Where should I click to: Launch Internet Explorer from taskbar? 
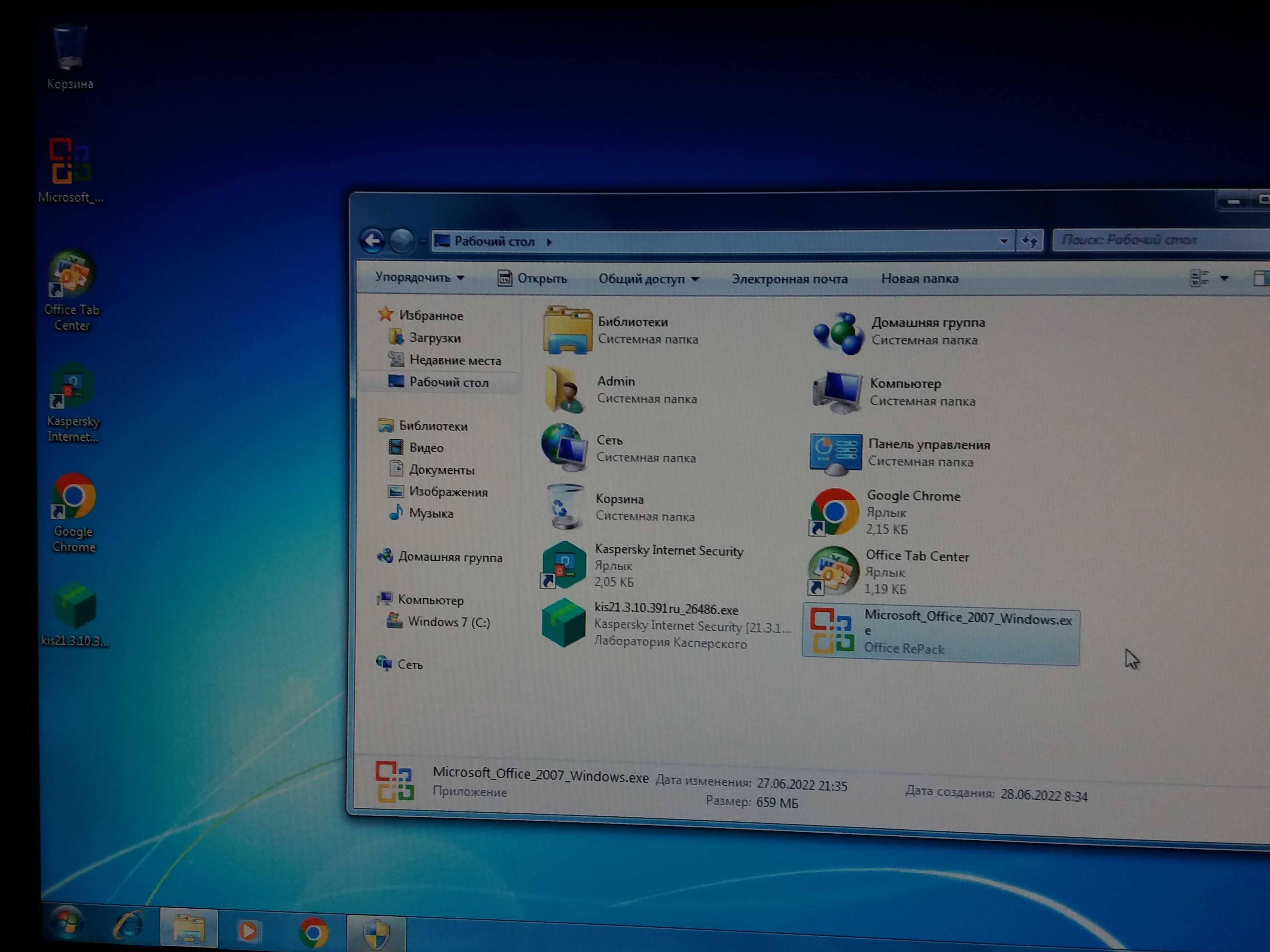[x=127, y=924]
